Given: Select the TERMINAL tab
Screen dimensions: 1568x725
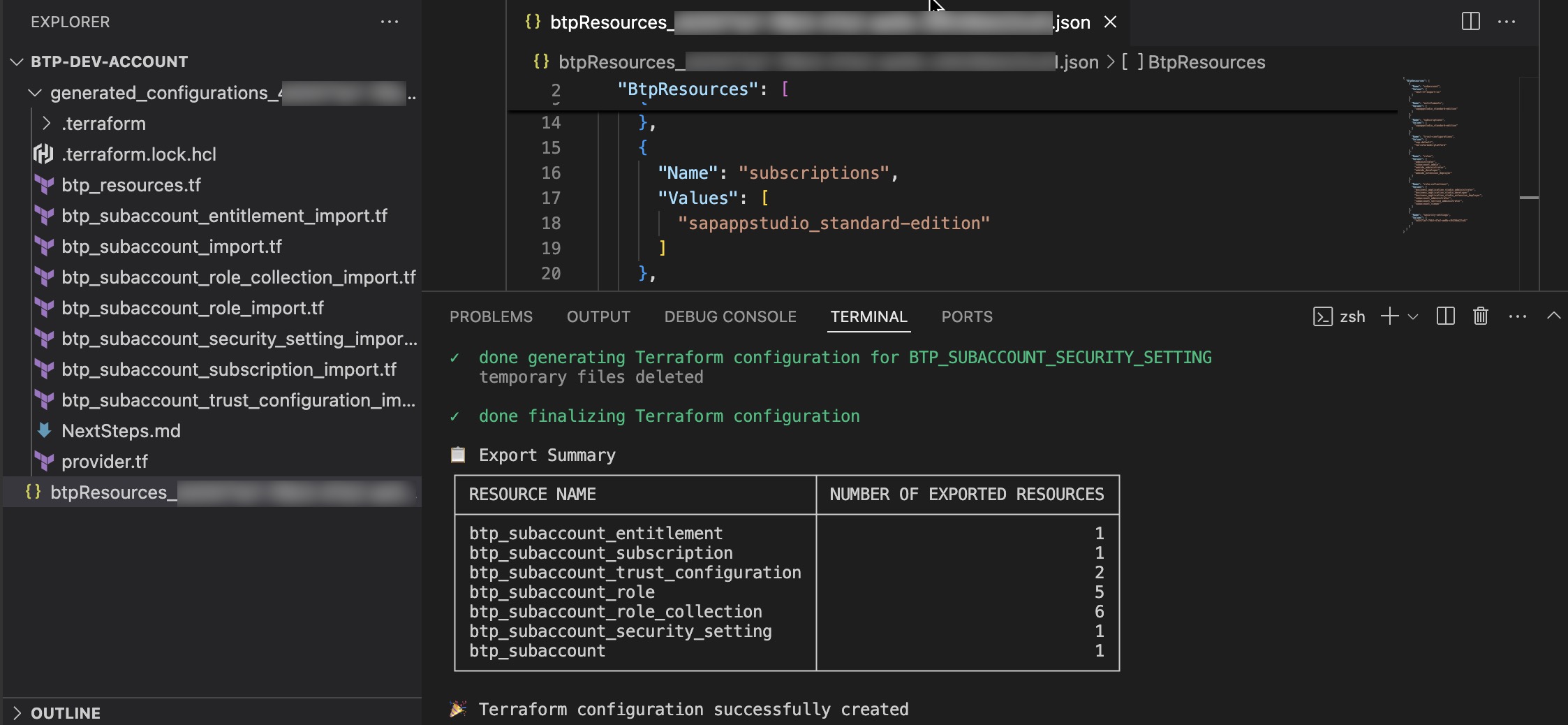Looking at the screenshot, I should pos(868,316).
